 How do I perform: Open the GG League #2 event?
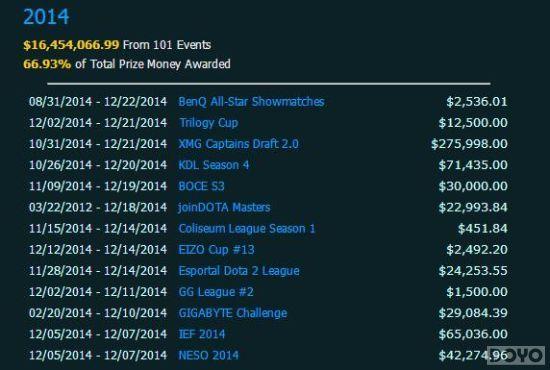pyautogui.click(x=216, y=292)
